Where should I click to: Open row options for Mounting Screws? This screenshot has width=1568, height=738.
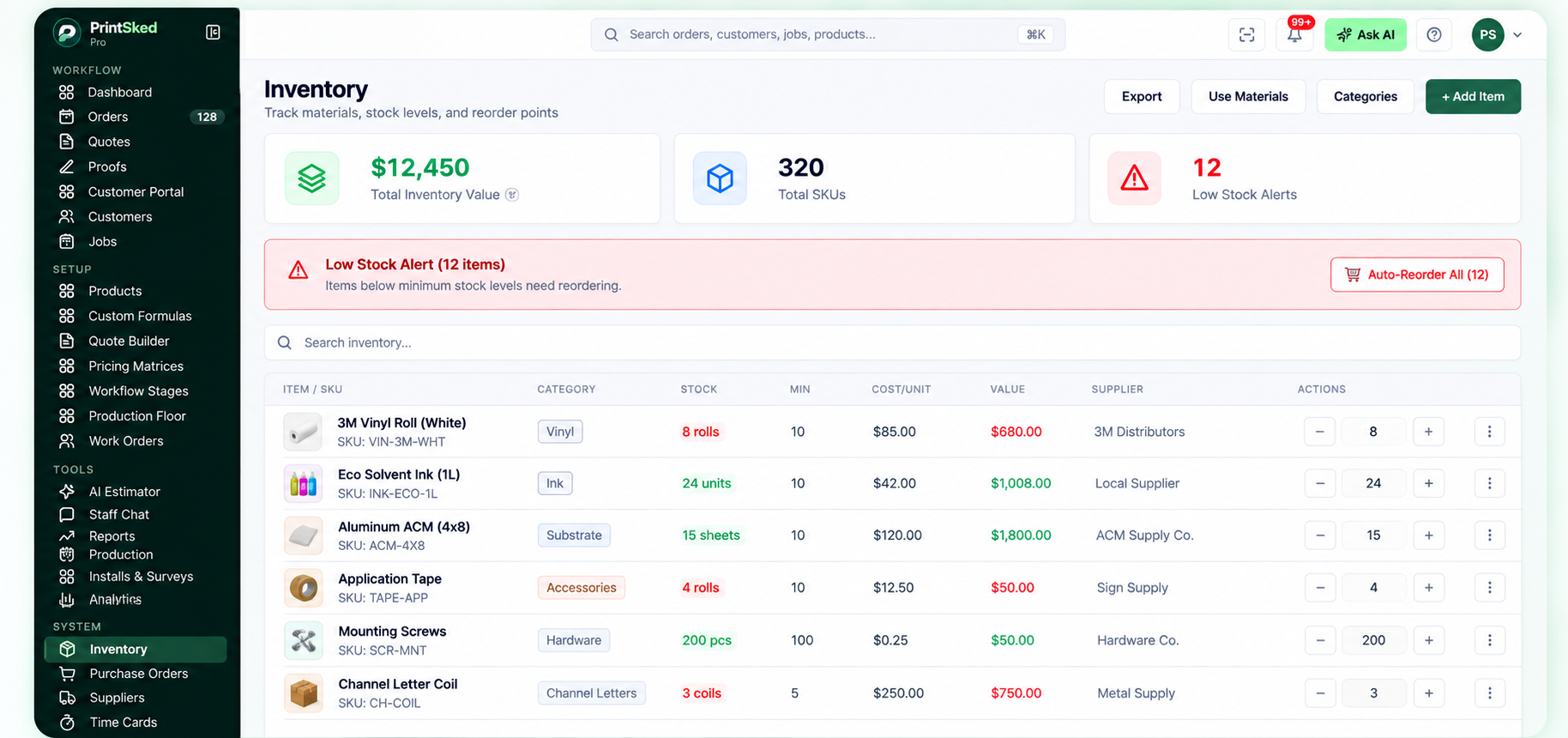pyautogui.click(x=1489, y=640)
